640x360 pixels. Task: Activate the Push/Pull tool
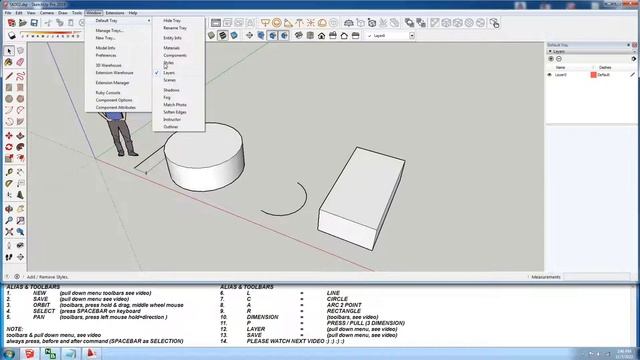click(x=20, y=136)
